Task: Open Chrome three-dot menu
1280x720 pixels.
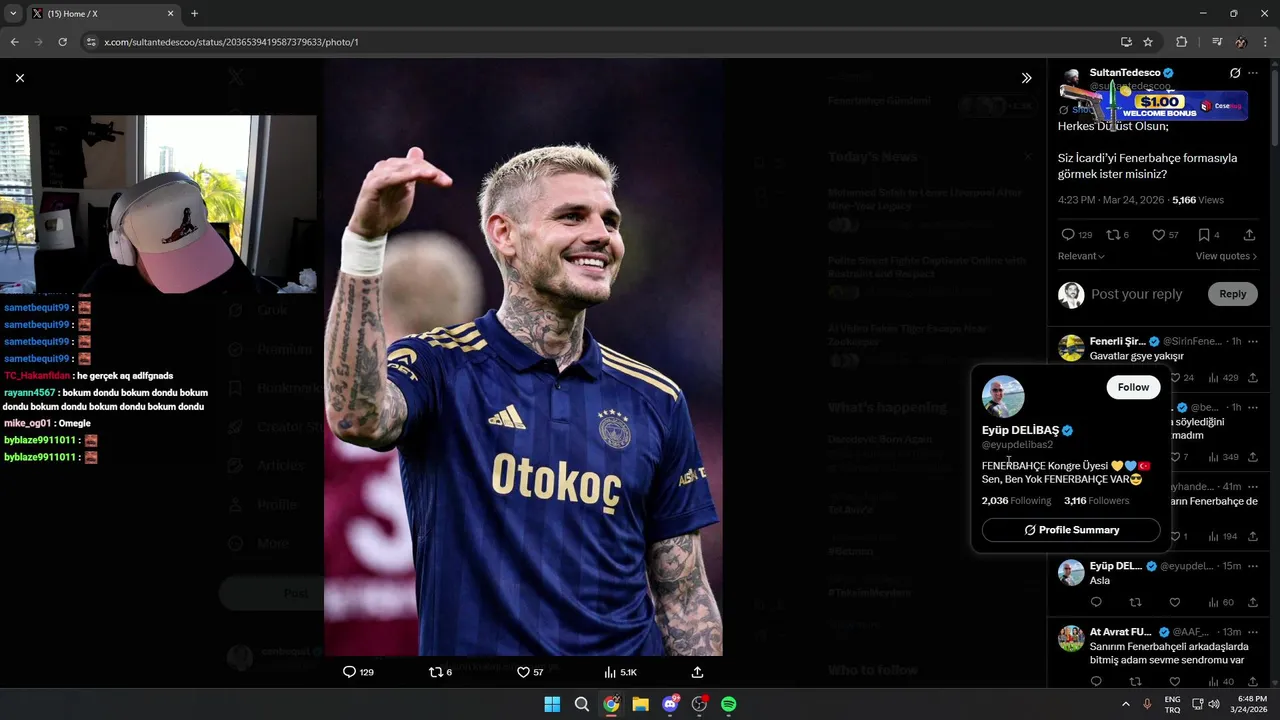Action: [1266, 42]
